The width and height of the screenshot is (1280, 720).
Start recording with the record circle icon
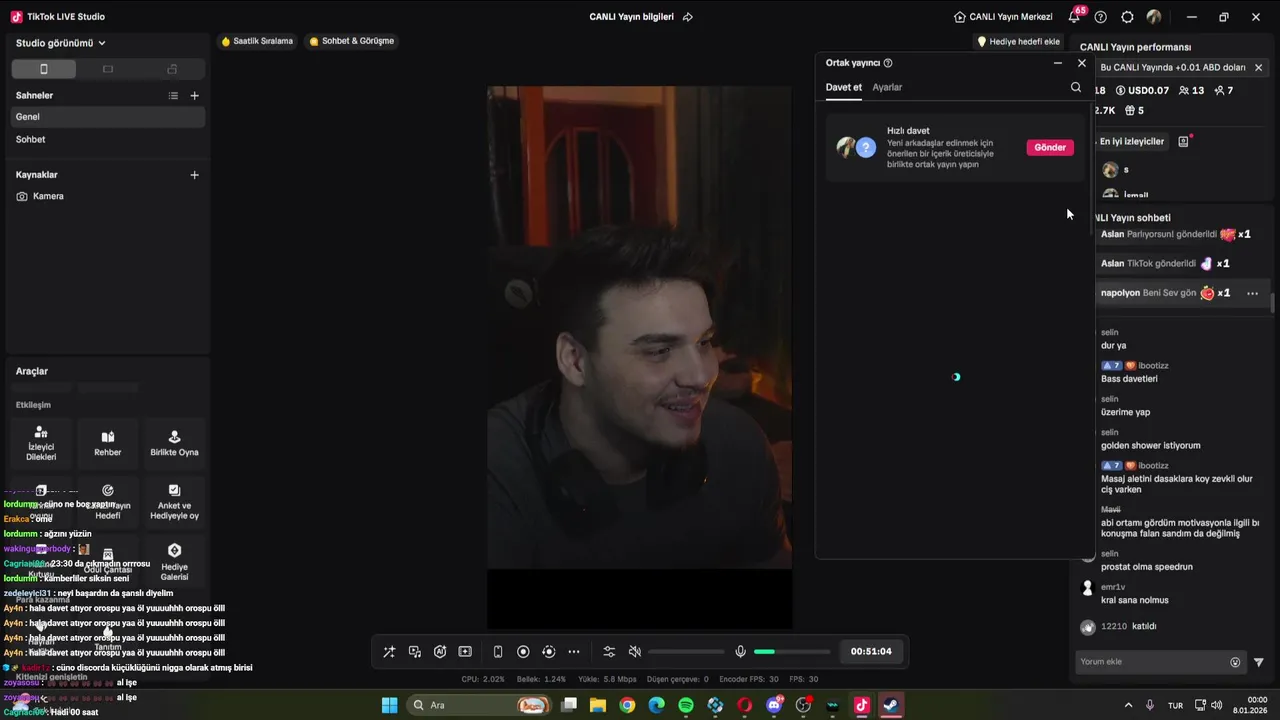523,652
